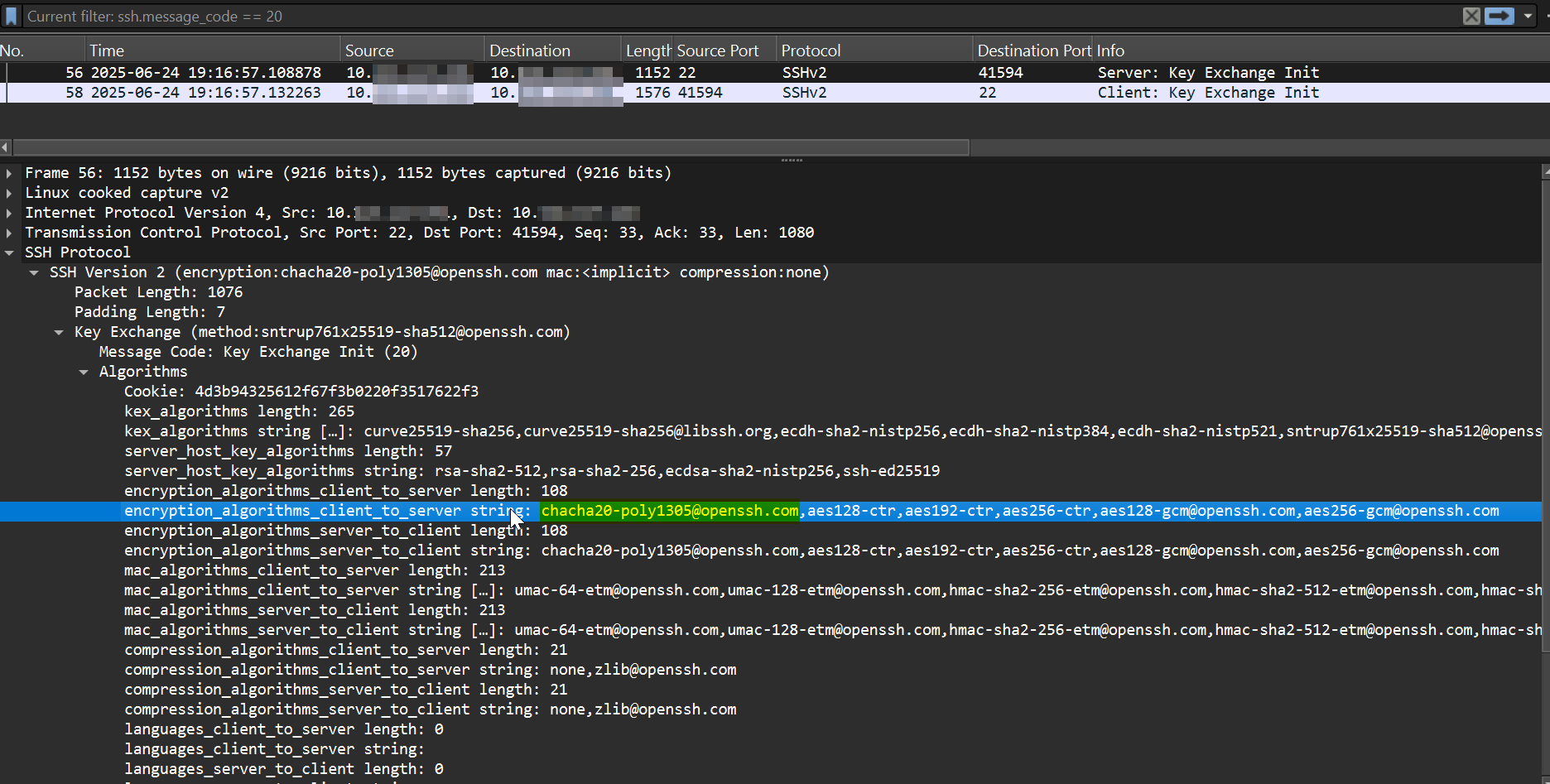The height and width of the screenshot is (784, 1550).
Task: Expand the Frame 56 details
Action: pyautogui.click(x=9, y=173)
